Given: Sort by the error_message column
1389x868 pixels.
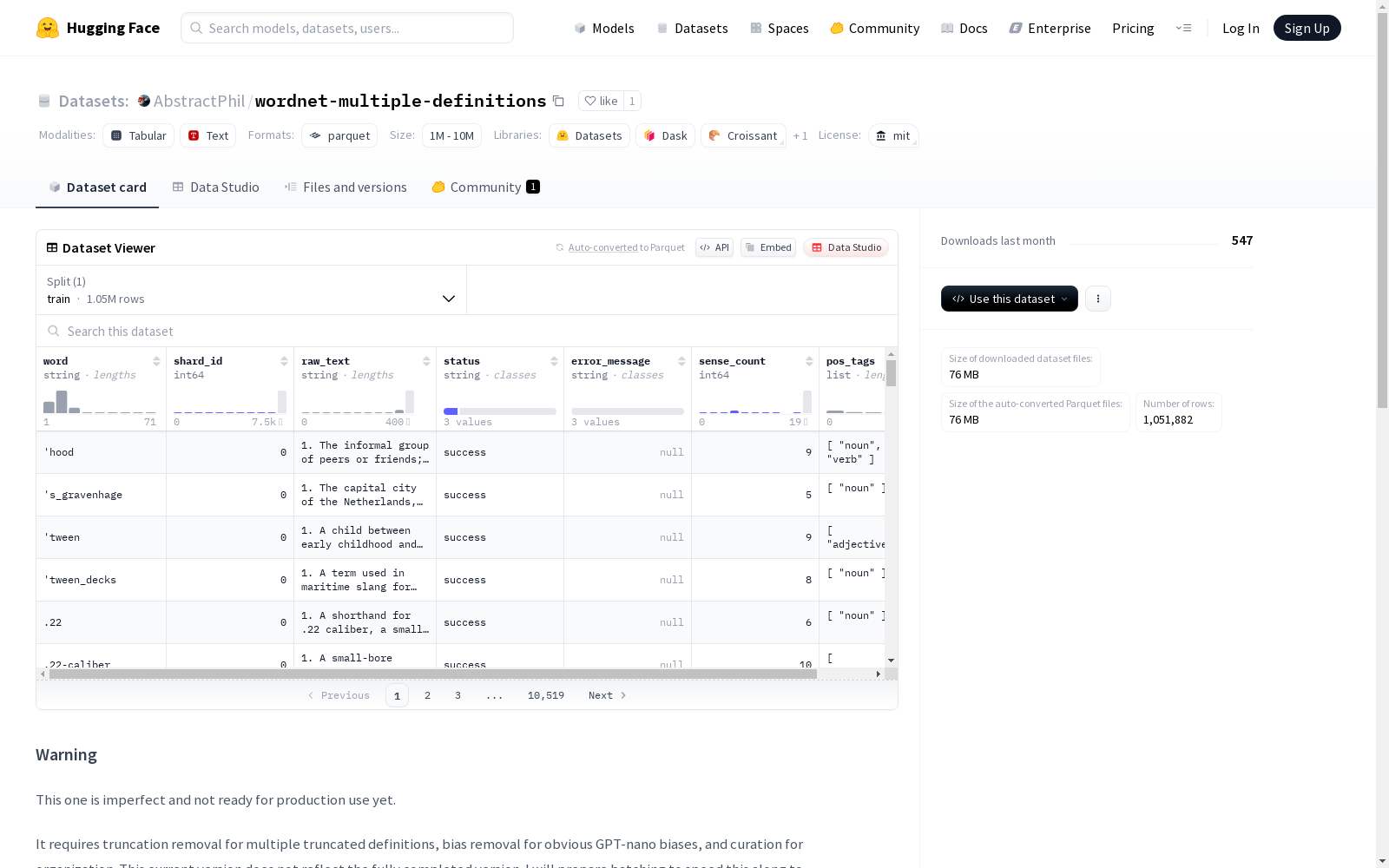Looking at the screenshot, I should [681, 361].
